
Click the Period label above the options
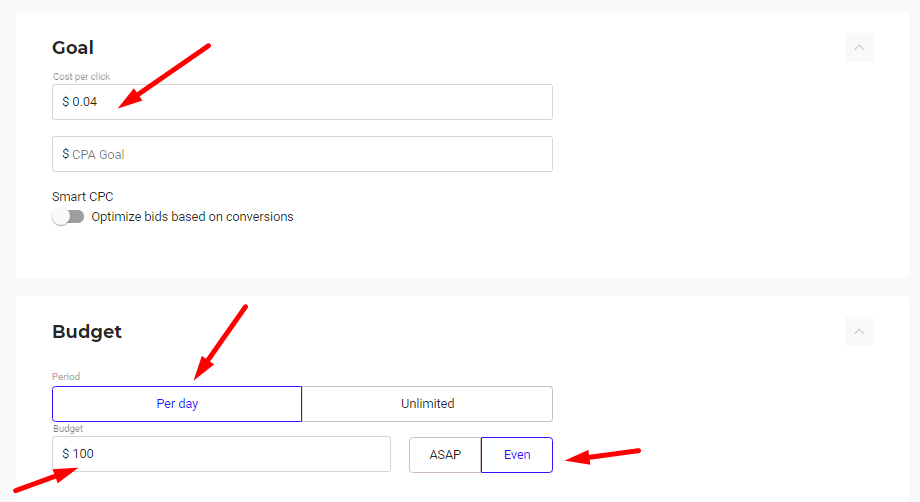(x=66, y=377)
